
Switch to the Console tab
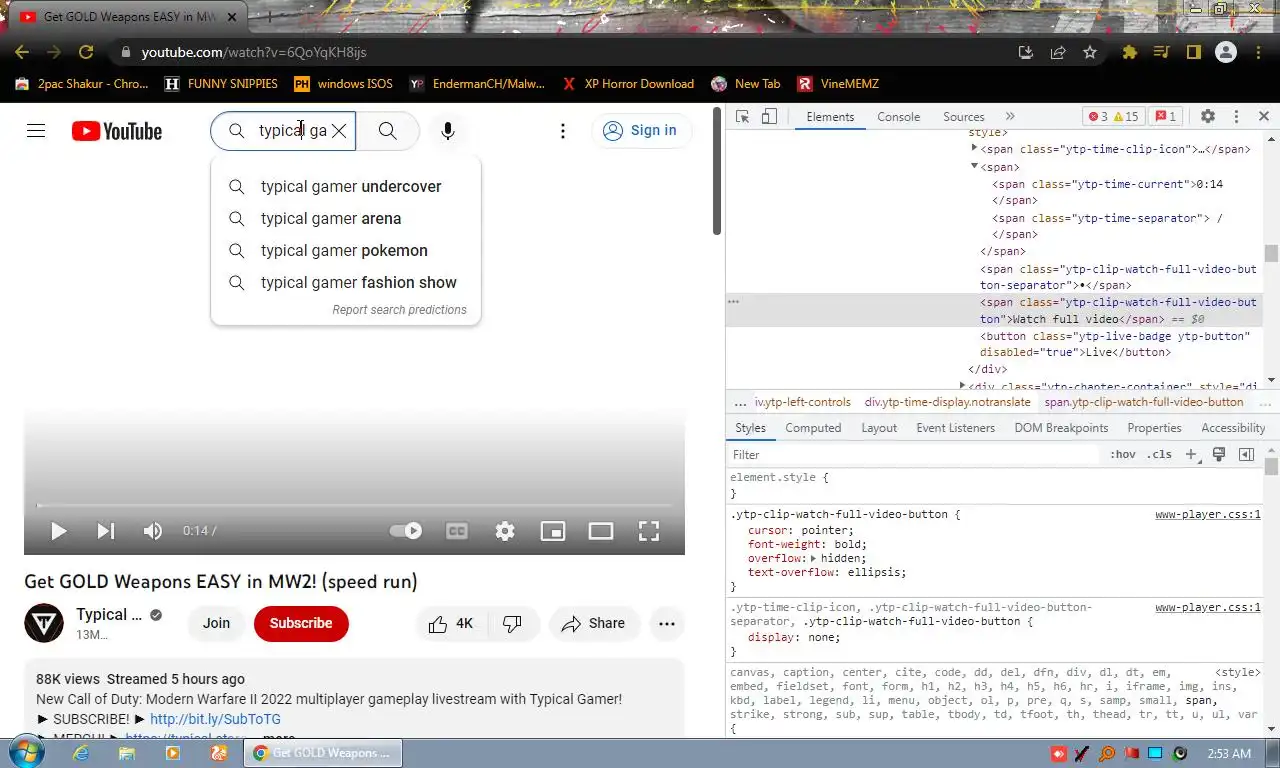point(898,117)
